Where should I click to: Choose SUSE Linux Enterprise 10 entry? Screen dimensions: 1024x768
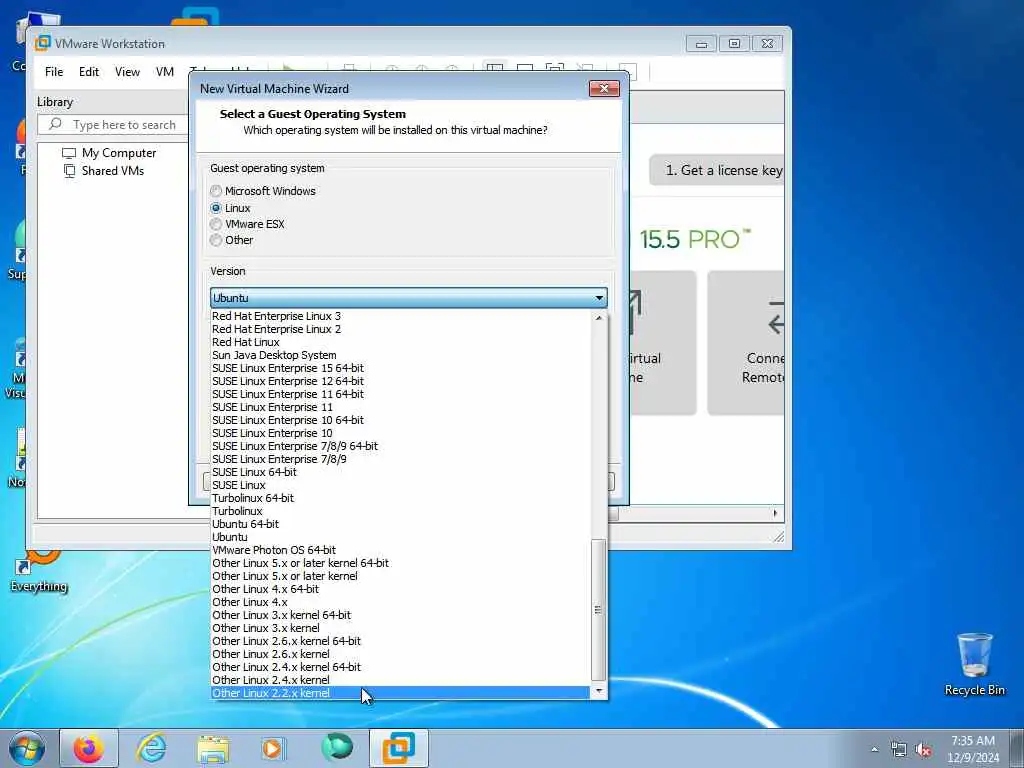click(x=400, y=434)
